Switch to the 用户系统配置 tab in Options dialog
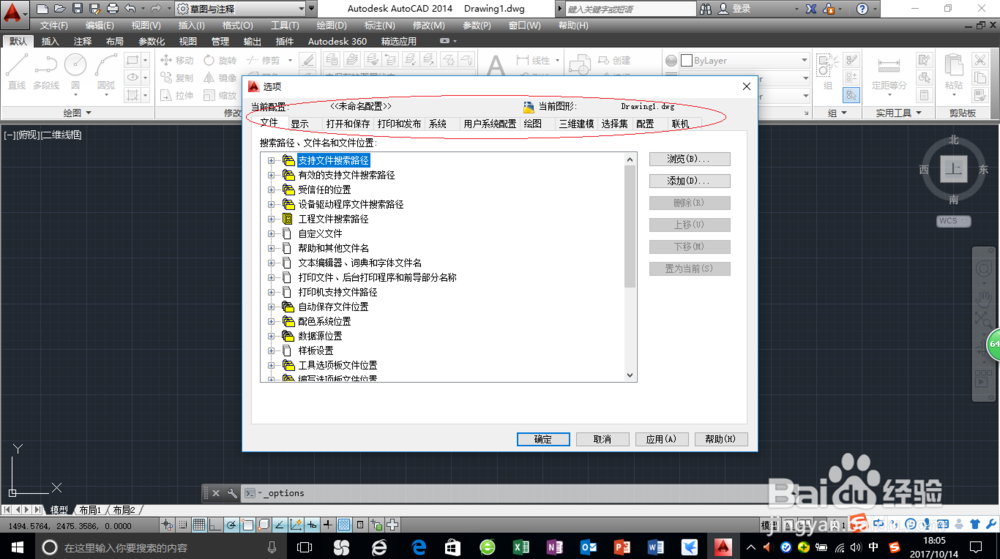 (489, 124)
